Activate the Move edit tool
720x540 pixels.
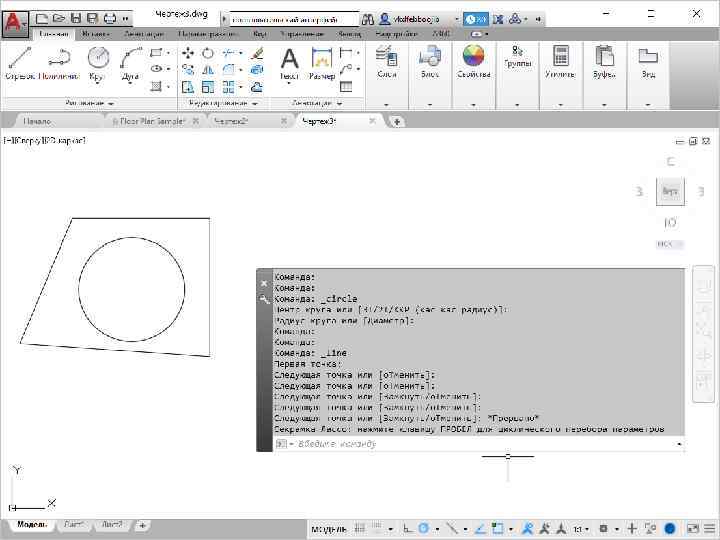point(187,53)
